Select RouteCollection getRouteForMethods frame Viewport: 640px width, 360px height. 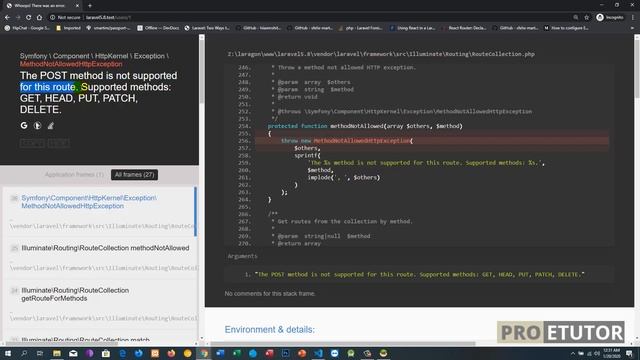pos(100,304)
